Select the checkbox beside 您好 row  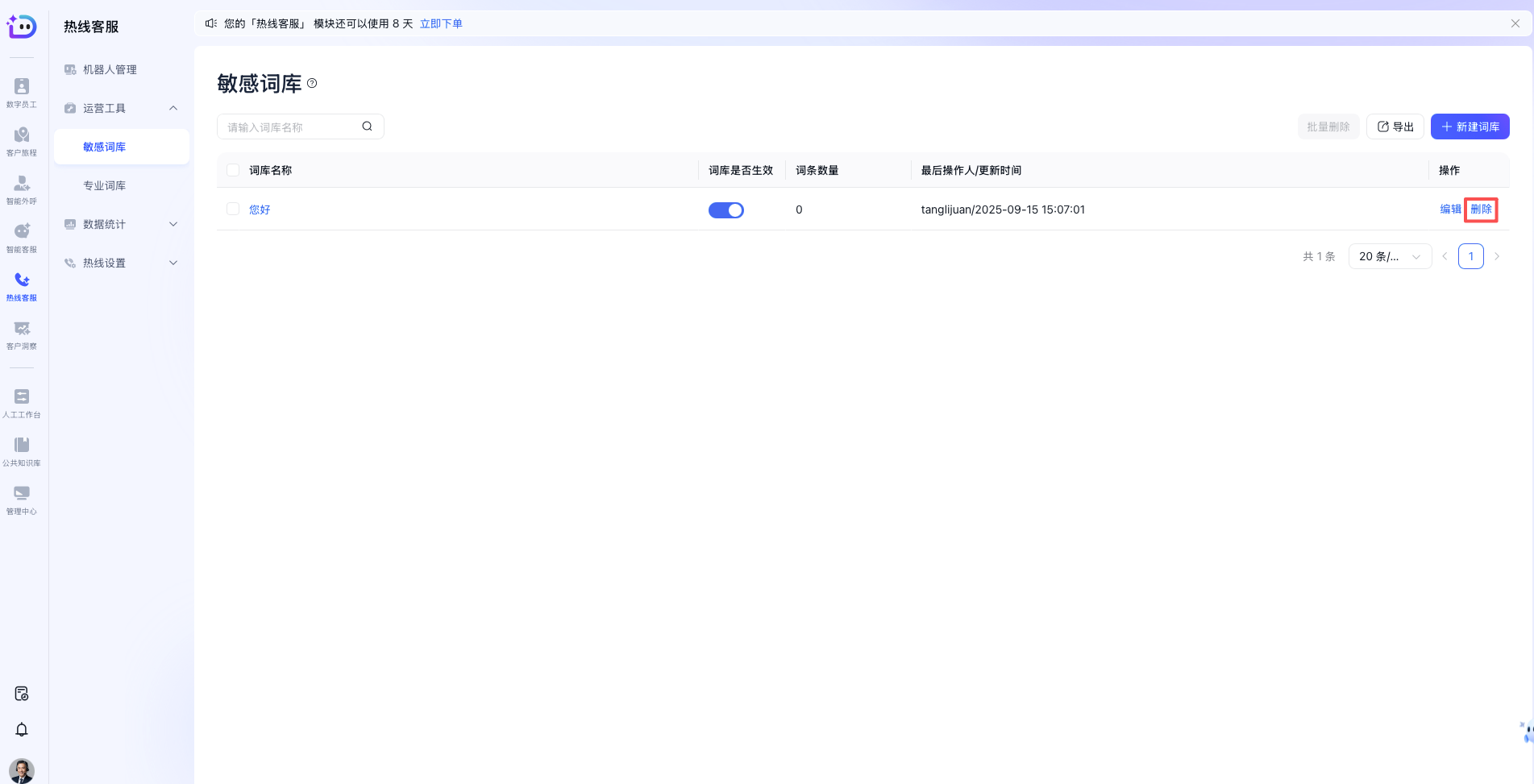pos(233,209)
